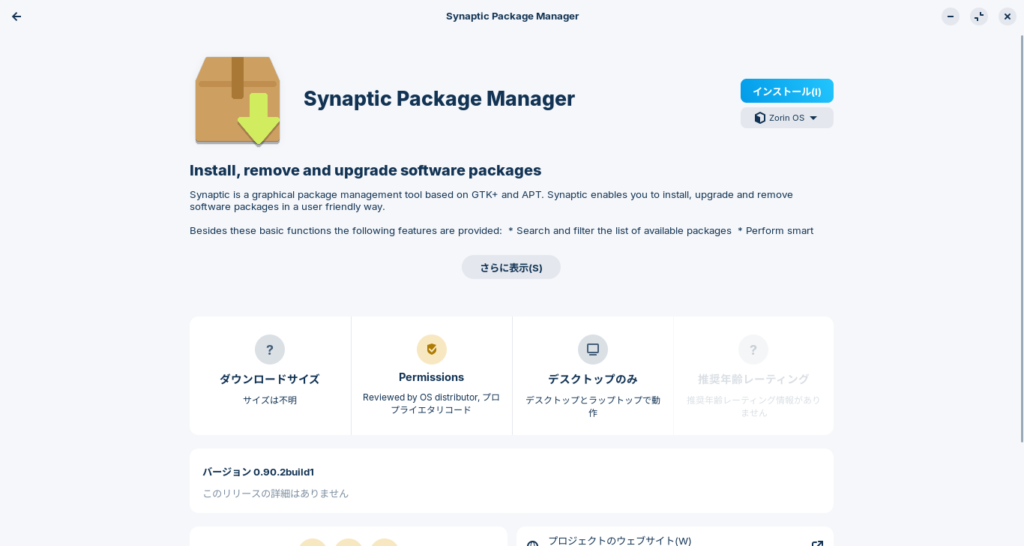Open the Permissions info card

(x=432, y=376)
